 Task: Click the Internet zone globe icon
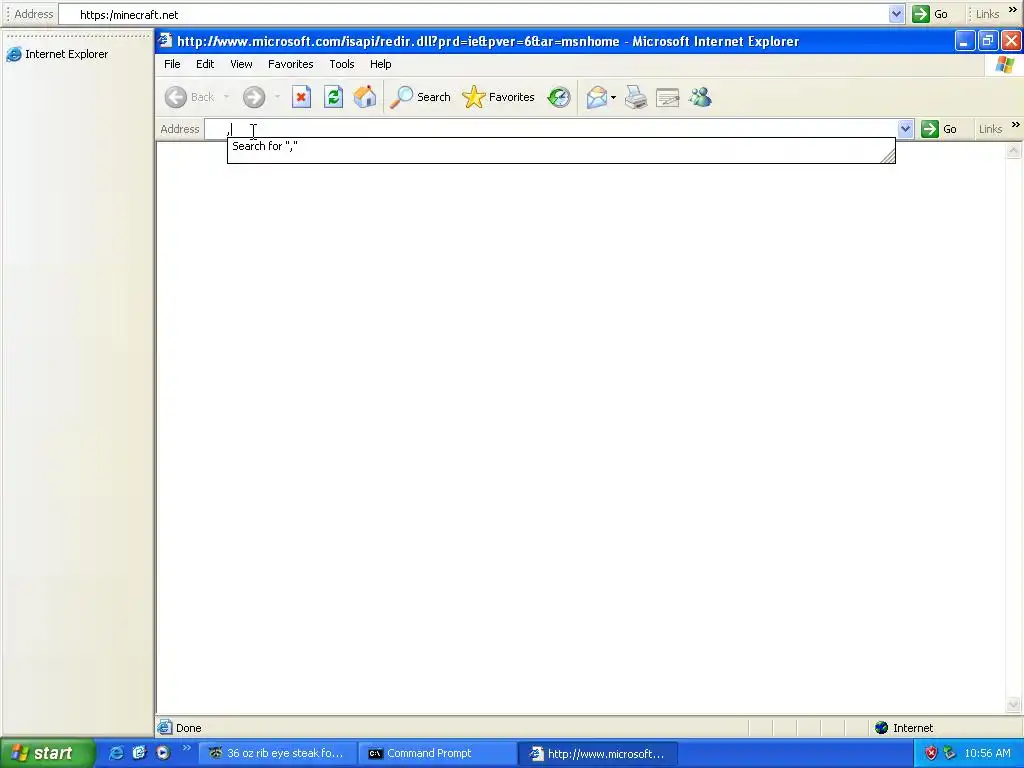[x=882, y=728]
